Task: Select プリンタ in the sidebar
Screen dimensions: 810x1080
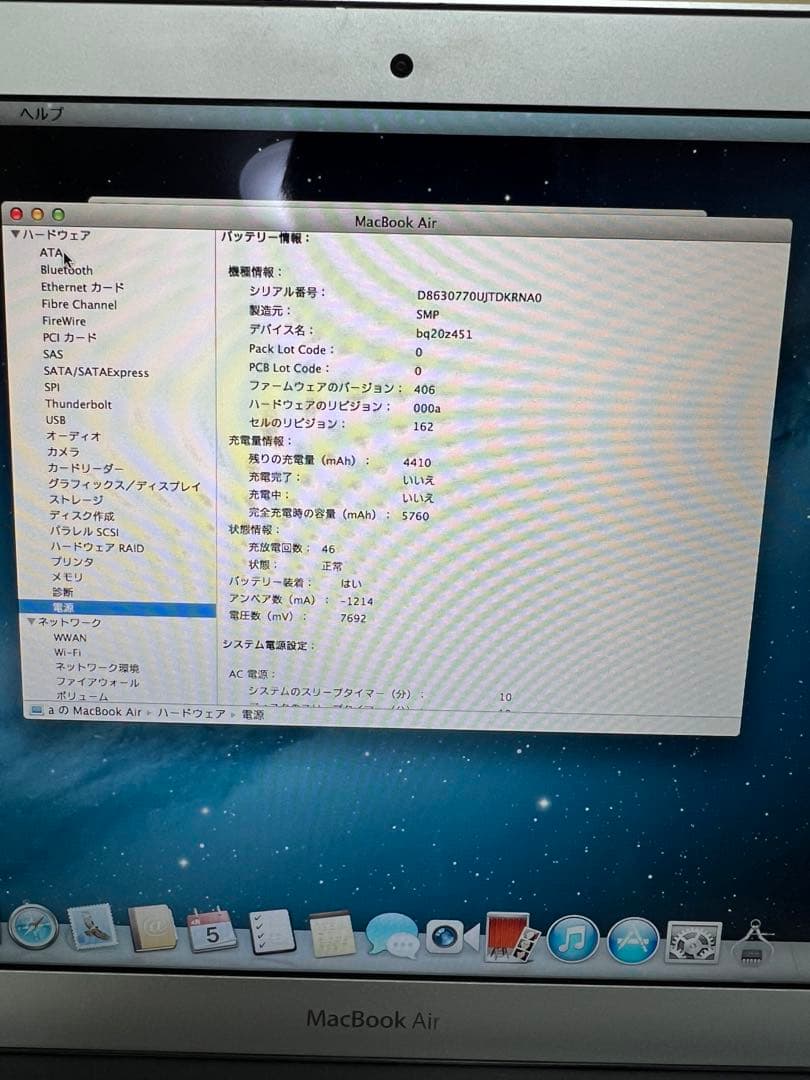Action: click(72, 562)
